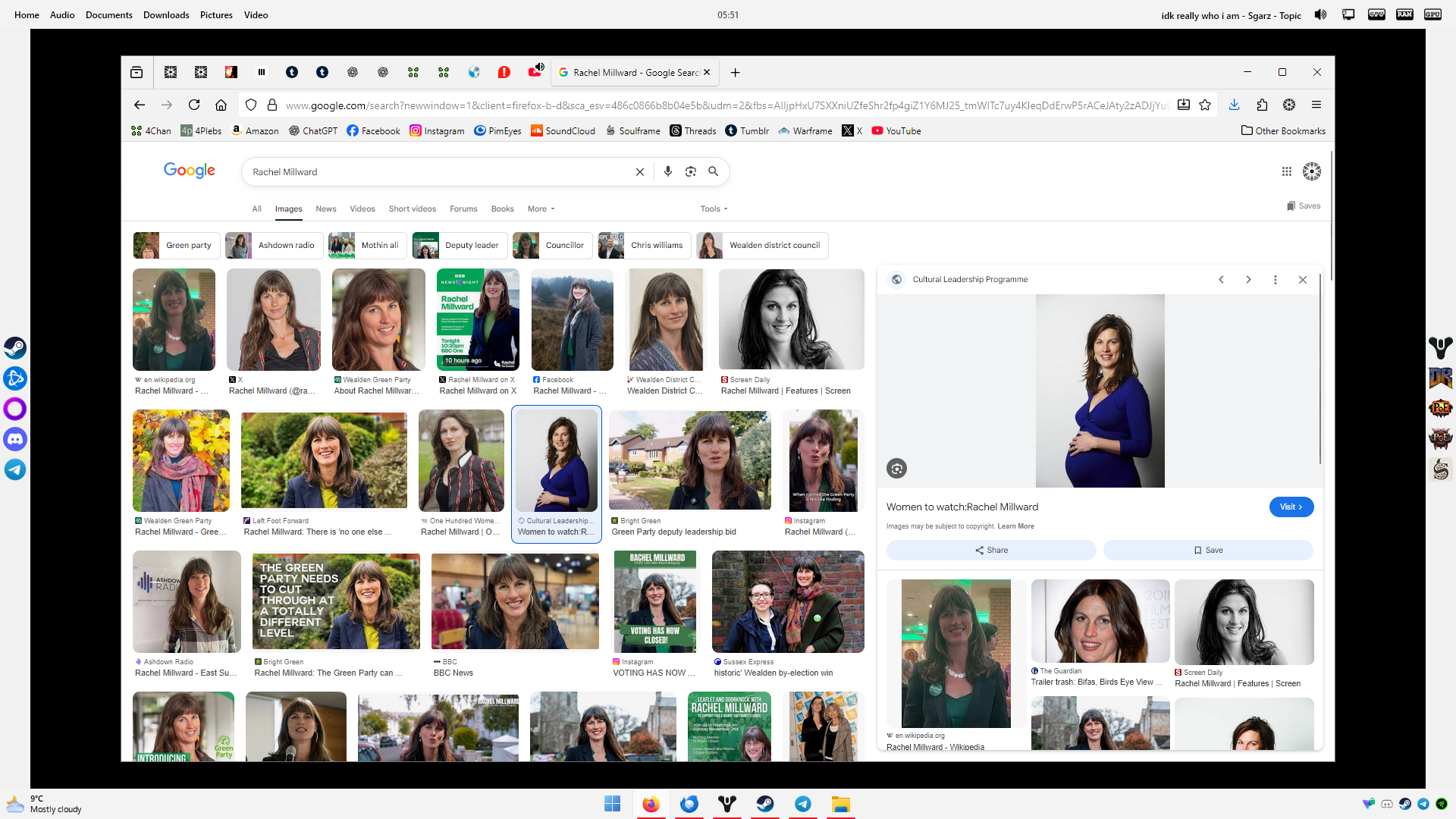Open the Firefox downloads icon
This screenshot has height=819, width=1456.
pyautogui.click(x=1234, y=105)
